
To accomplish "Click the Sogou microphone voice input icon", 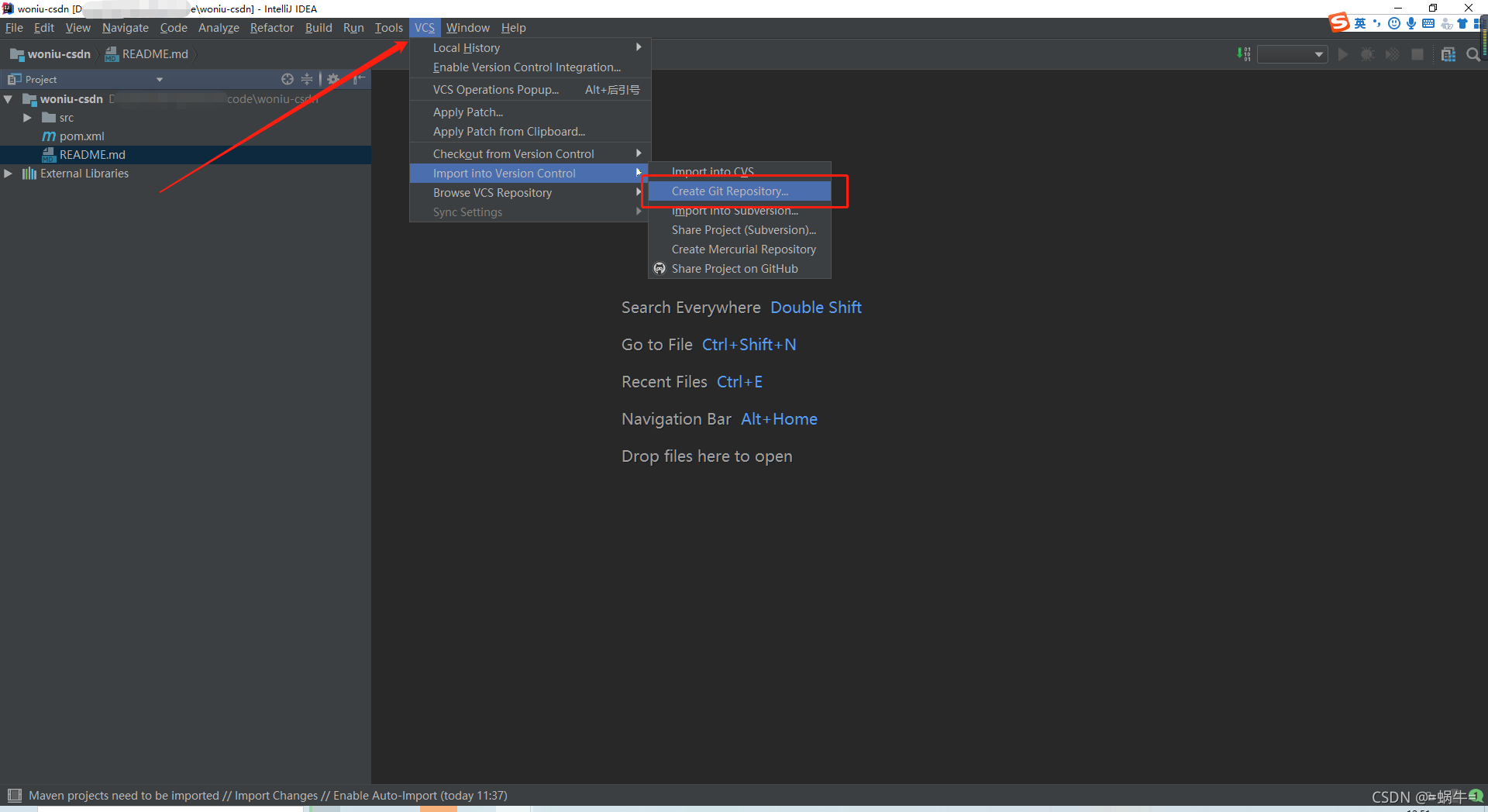I will pos(1411,23).
